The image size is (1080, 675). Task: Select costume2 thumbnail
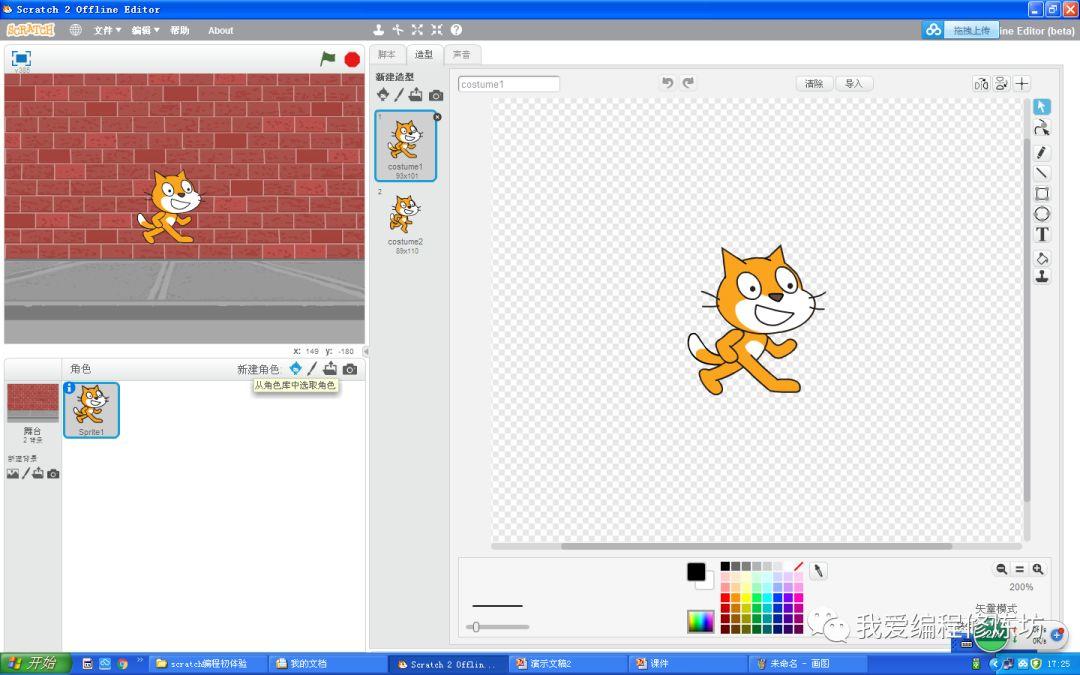pyautogui.click(x=405, y=220)
